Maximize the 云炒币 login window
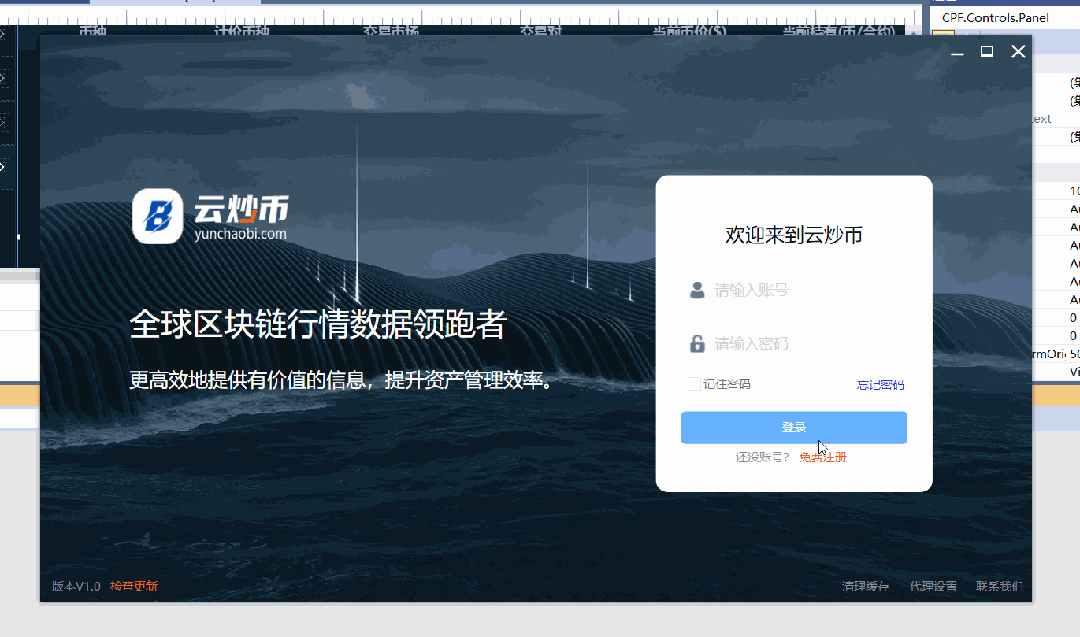This screenshot has height=637, width=1080. (987, 52)
